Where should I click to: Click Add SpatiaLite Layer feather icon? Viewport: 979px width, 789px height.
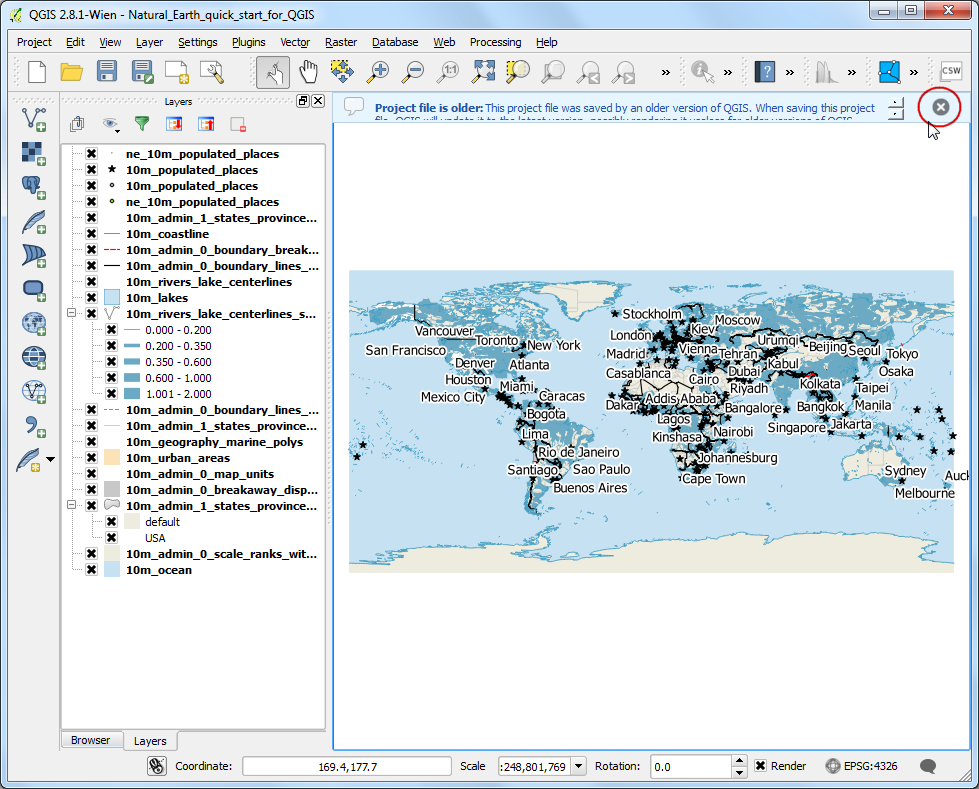pos(34,222)
